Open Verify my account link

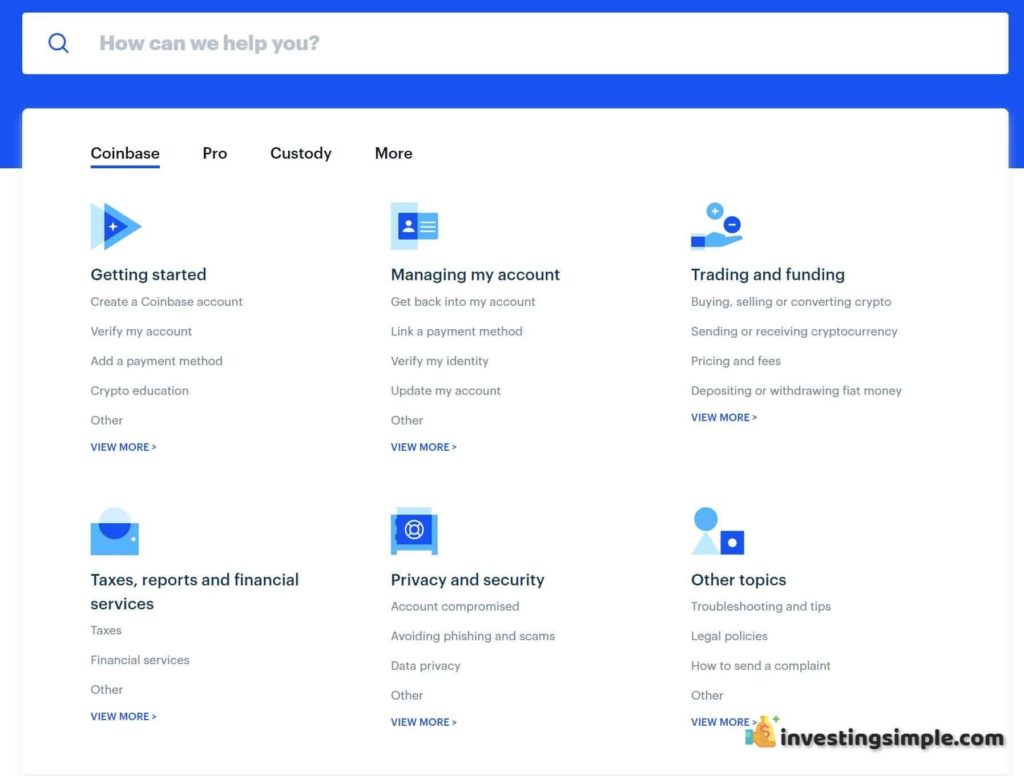coord(141,331)
